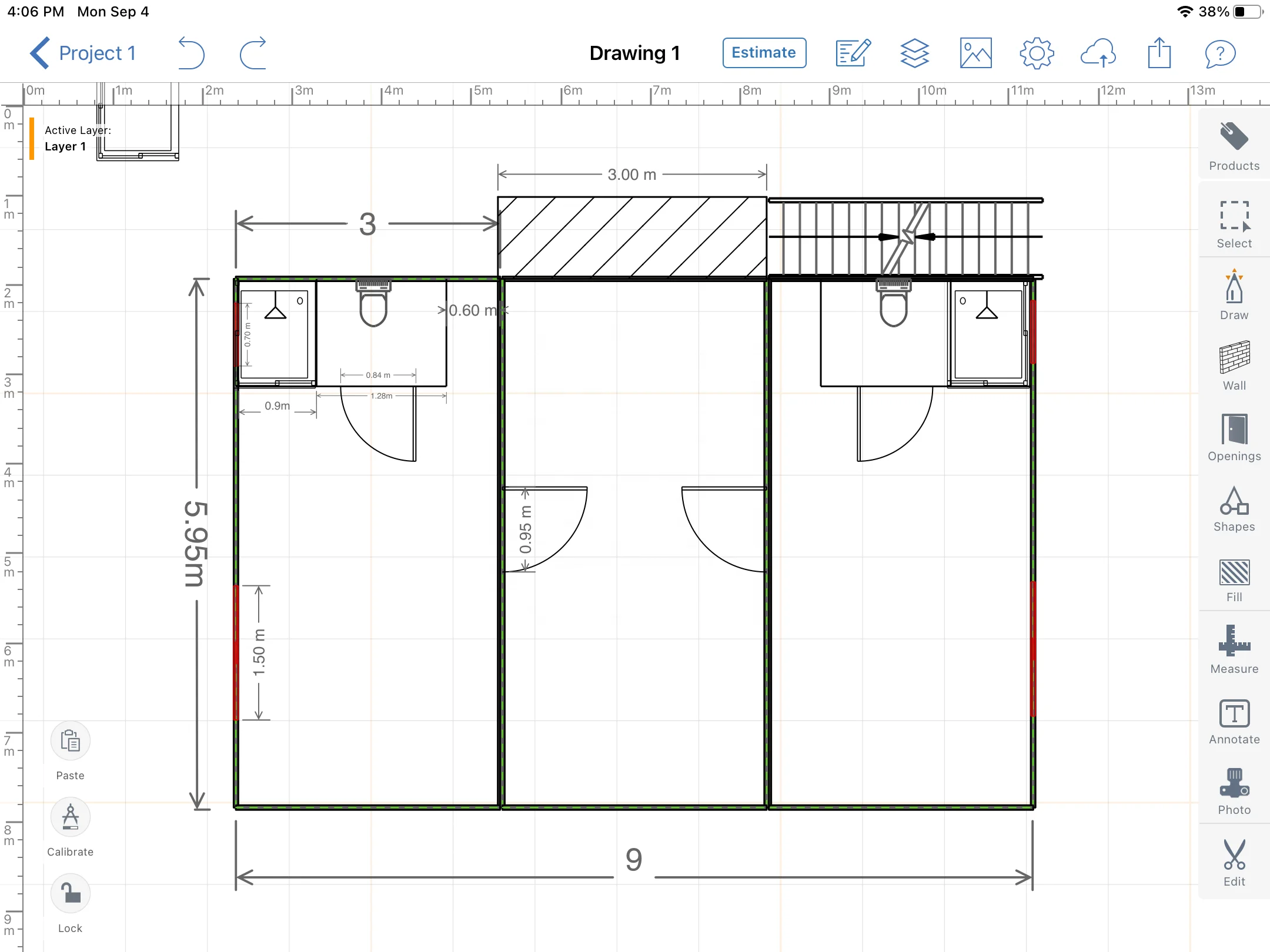This screenshot has width=1270, height=952.
Task: Undo the last action
Action: pos(191,53)
